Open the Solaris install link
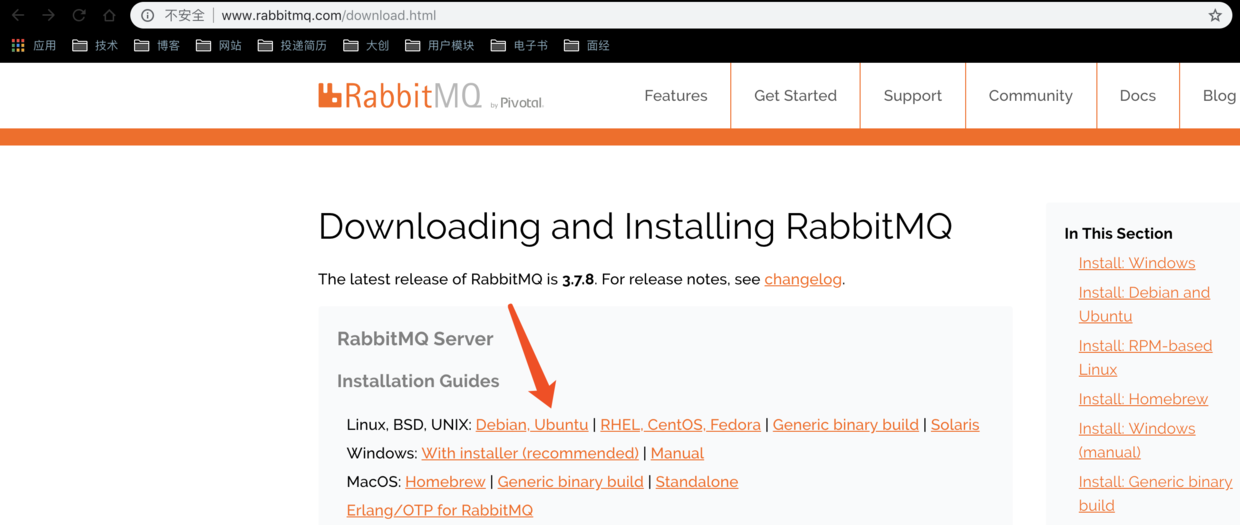 point(955,425)
